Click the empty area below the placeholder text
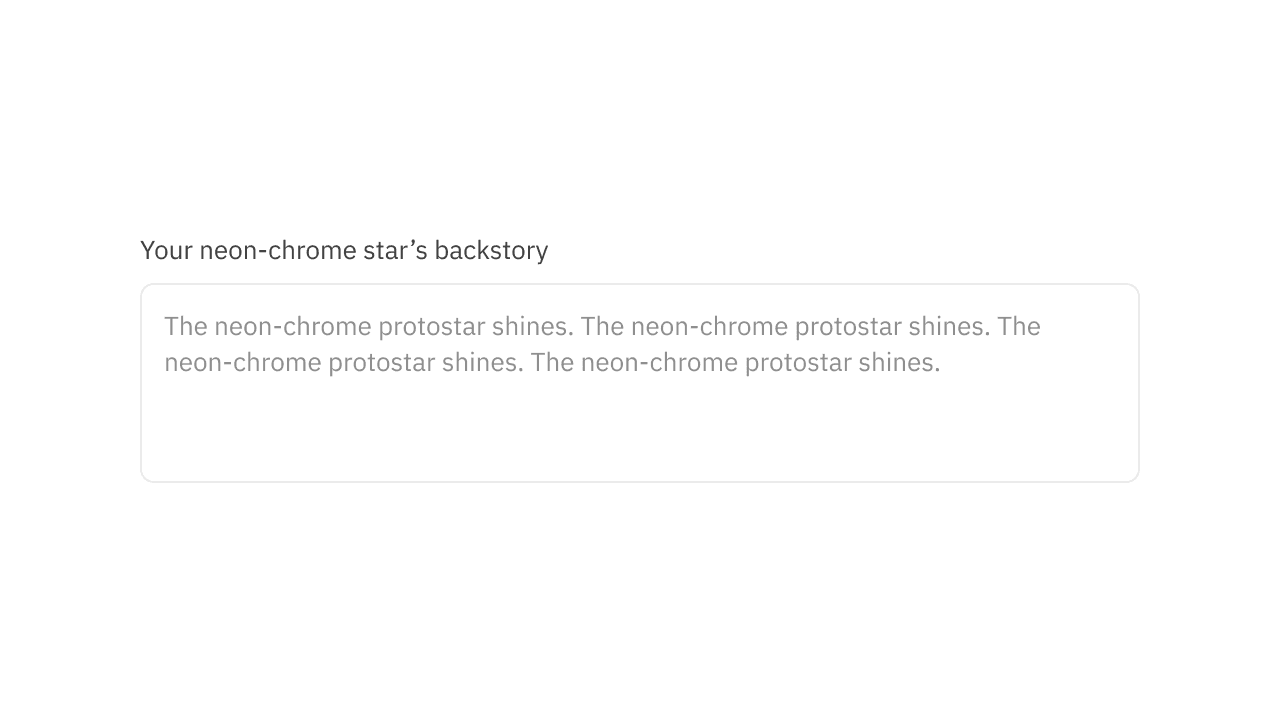This screenshot has width=1280, height=720. [x=640, y=430]
